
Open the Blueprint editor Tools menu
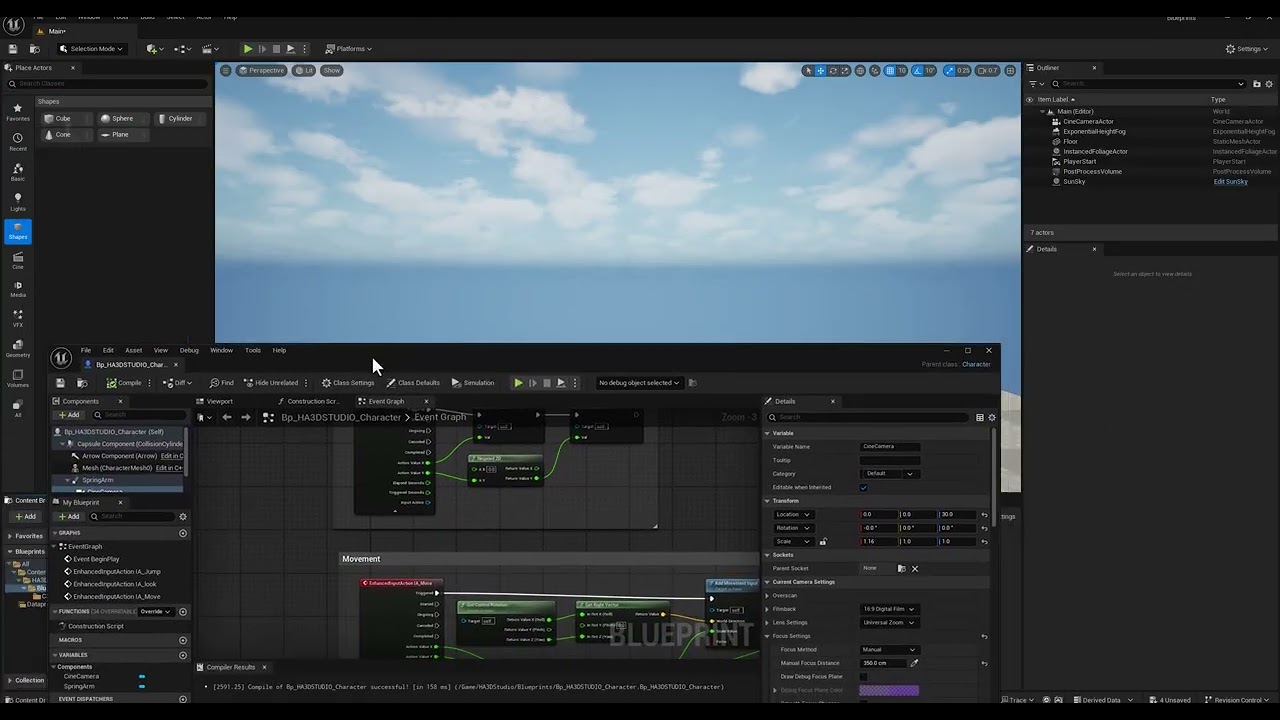pyautogui.click(x=253, y=350)
